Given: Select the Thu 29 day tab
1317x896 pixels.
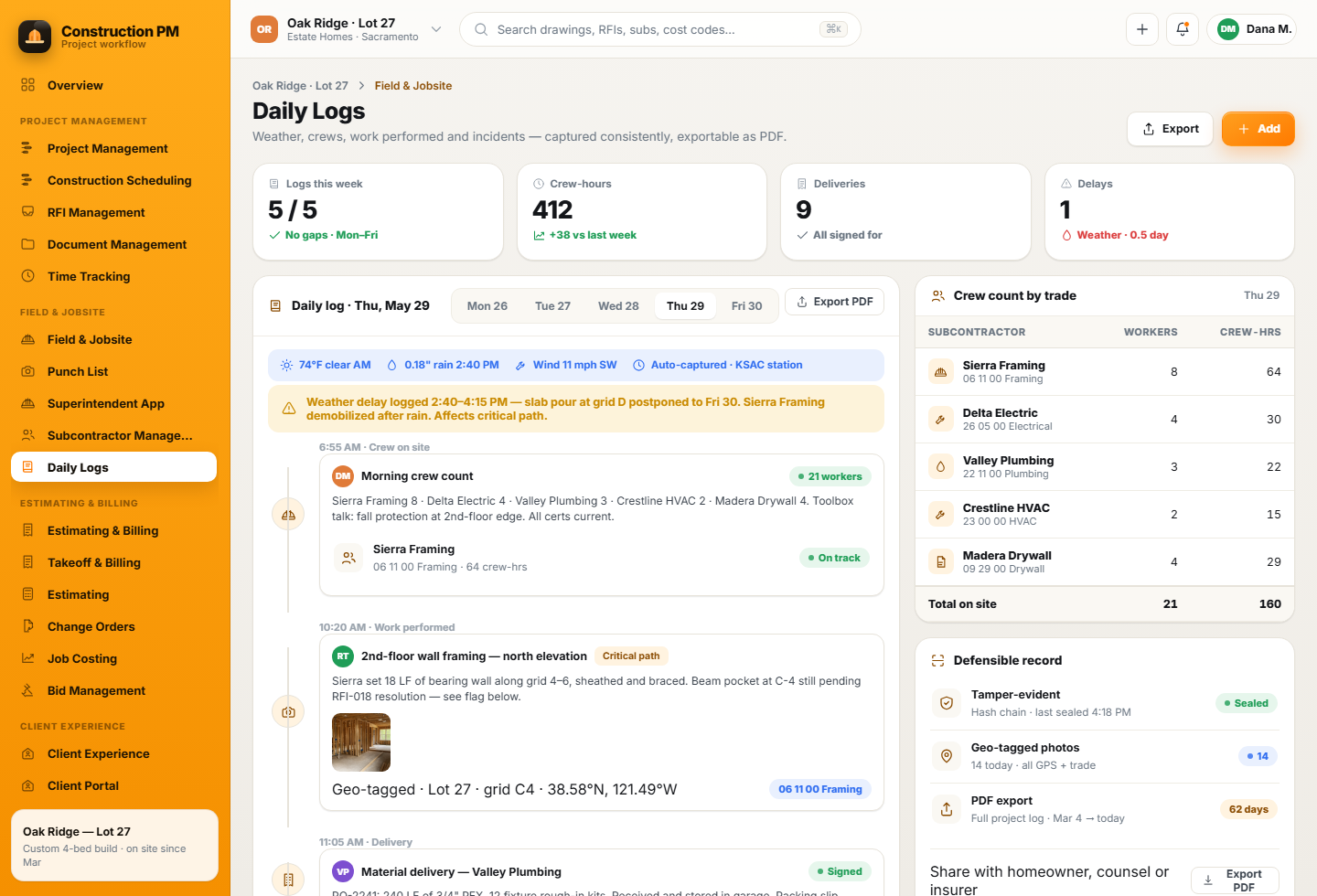Looking at the screenshot, I should tap(685, 306).
